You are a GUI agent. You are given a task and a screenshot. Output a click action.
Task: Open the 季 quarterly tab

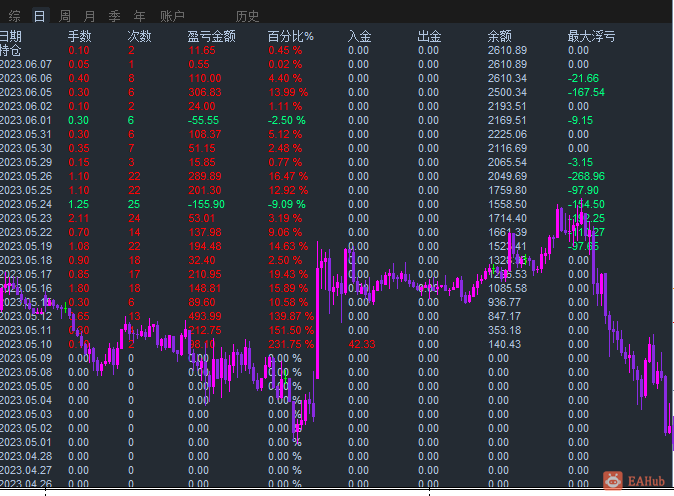(115, 16)
